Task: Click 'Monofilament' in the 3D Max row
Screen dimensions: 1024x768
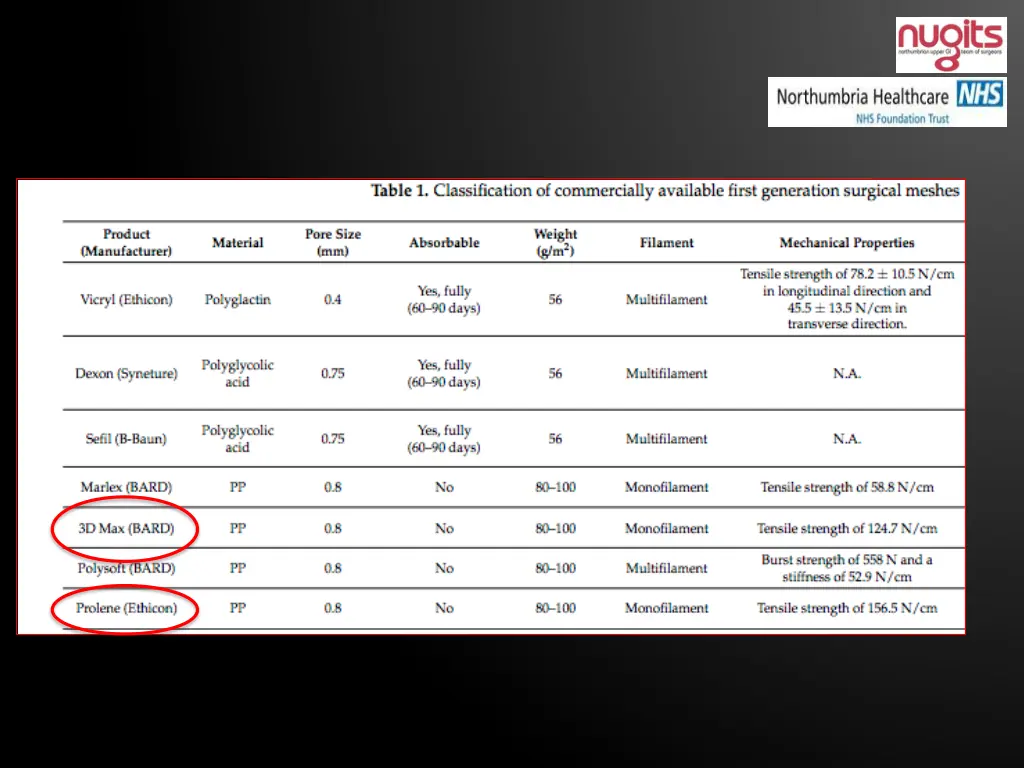Action: (x=666, y=528)
